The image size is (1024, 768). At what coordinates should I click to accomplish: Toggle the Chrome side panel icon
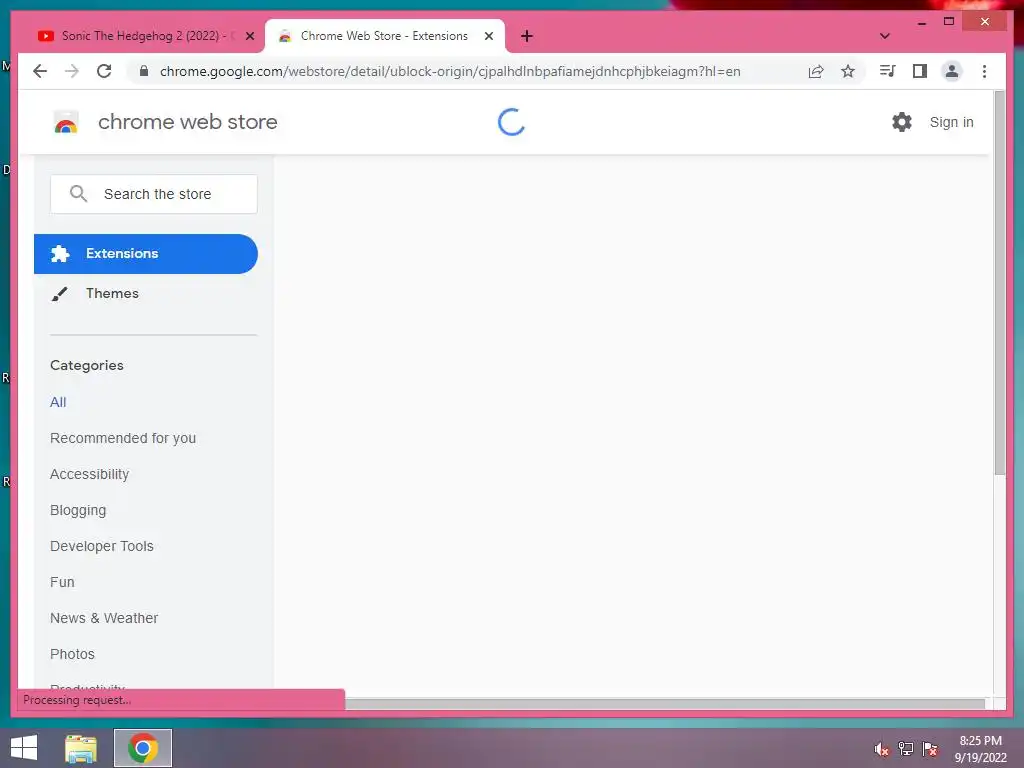(920, 71)
